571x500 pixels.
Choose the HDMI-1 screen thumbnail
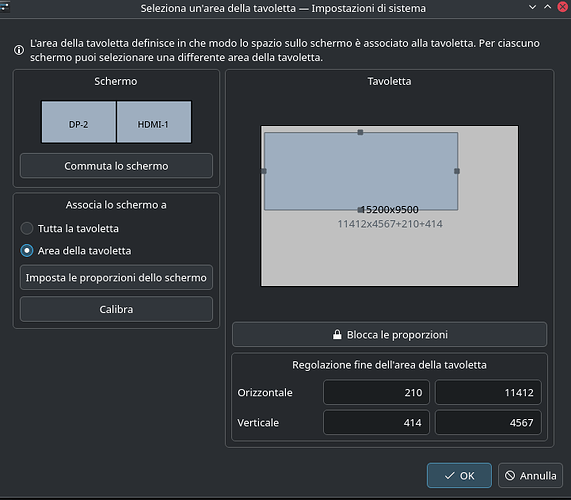pos(154,122)
